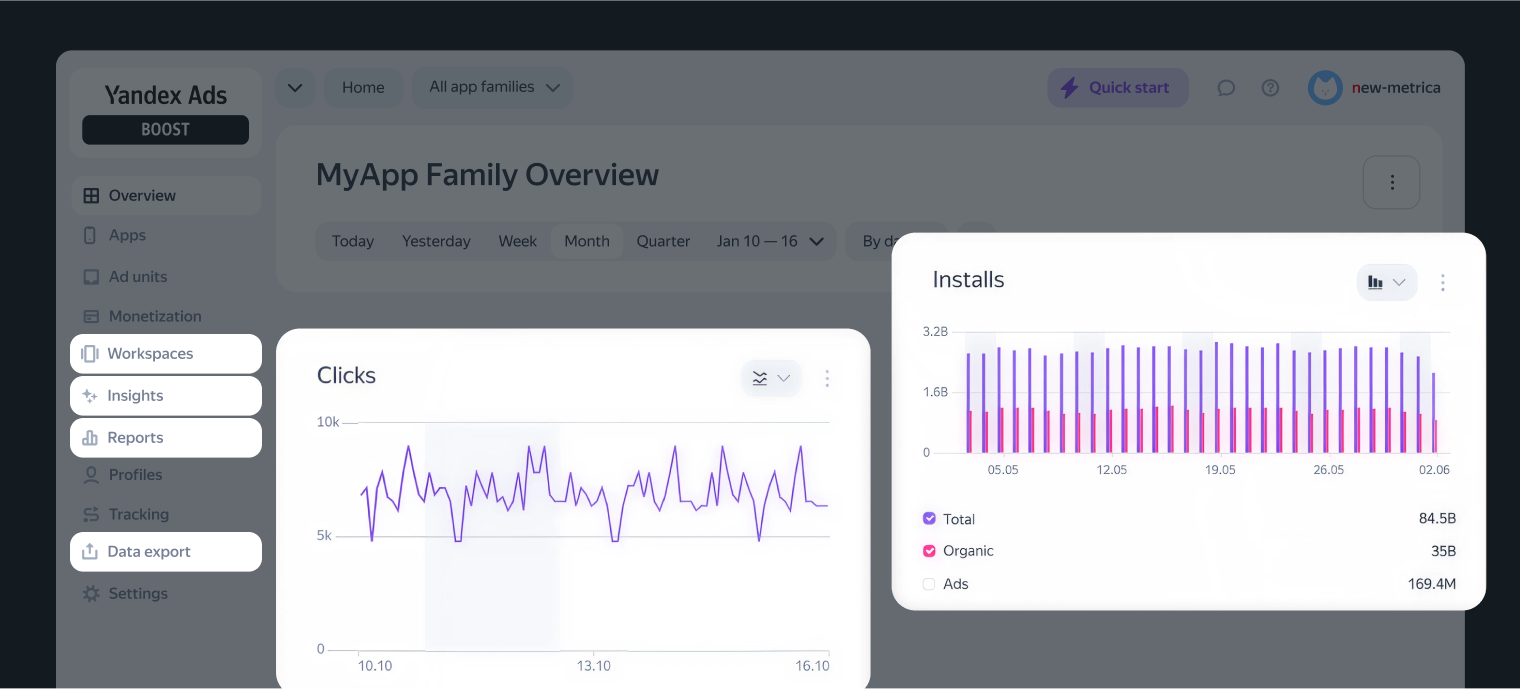1520x689 pixels.
Task: Click the Home breadcrumb button
Action: pyautogui.click(x=363, y=88)
